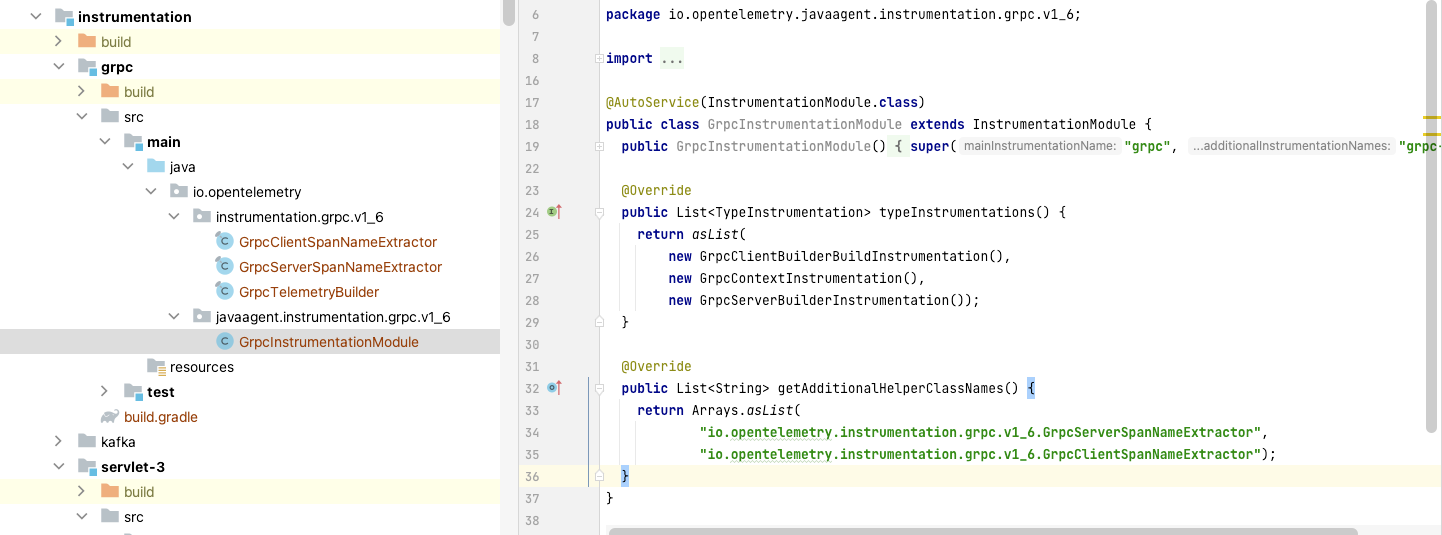Expand build folder chevron under servlet-3
The width and height of the screenshot is (1442, 535).
point(81,492)
